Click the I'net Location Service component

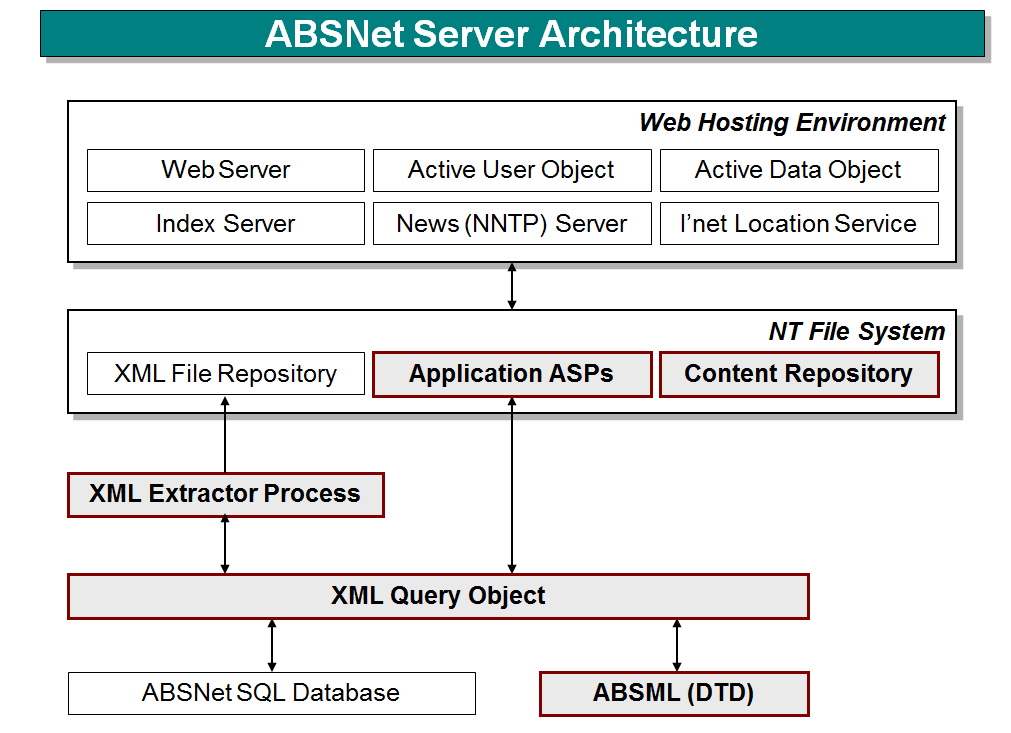[x=798, y=223]
